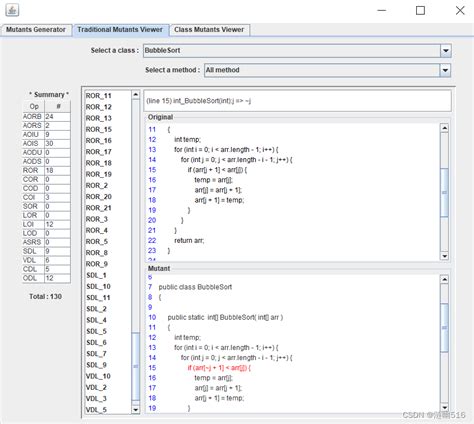Click the mutant list scroll-down arrow
474x424 pixels.
point(136,409)
